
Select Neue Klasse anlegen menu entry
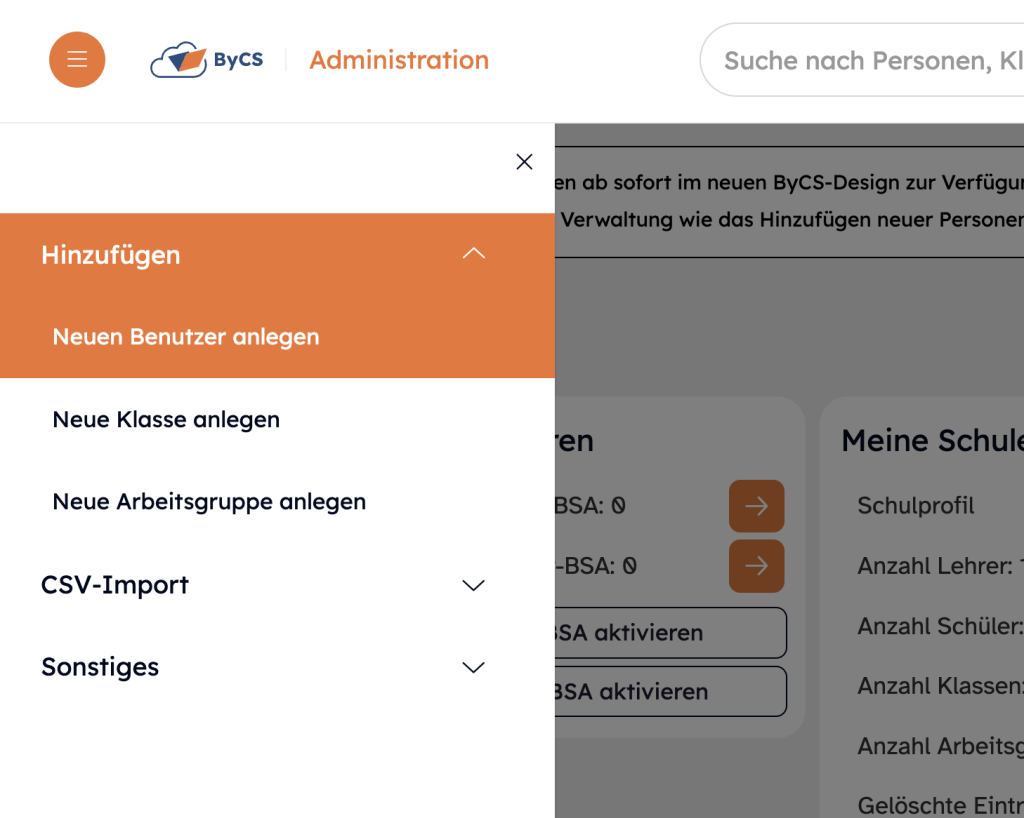166,419
